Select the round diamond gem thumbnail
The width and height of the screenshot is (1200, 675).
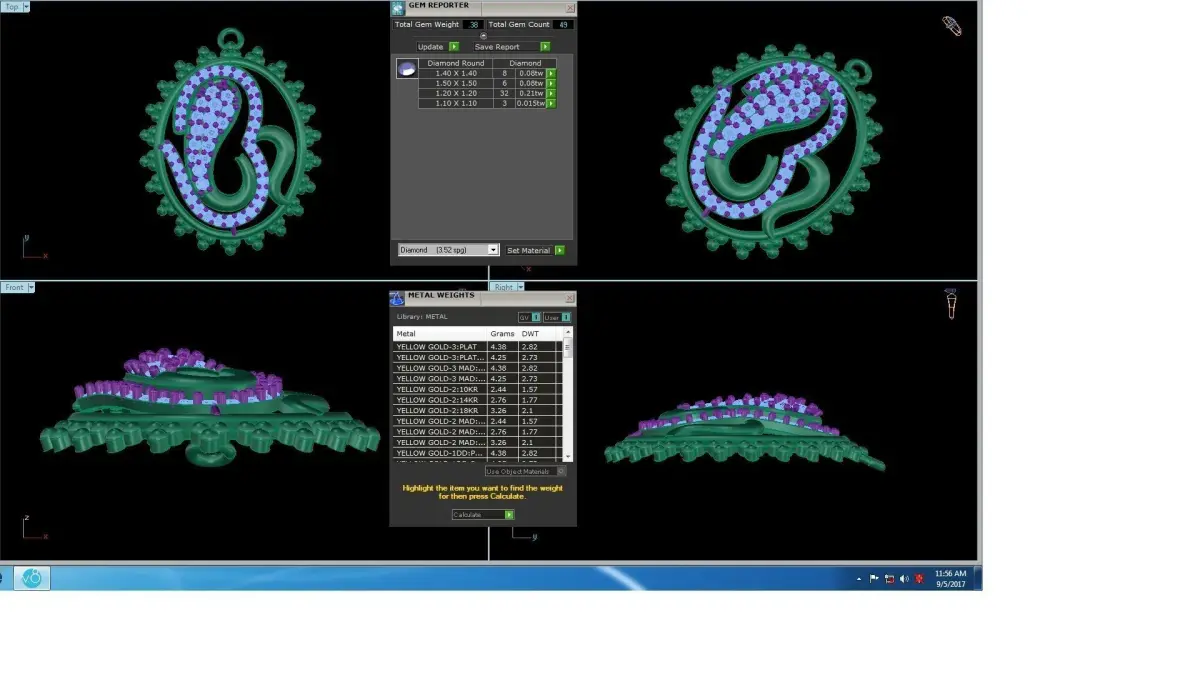(407, 68)
